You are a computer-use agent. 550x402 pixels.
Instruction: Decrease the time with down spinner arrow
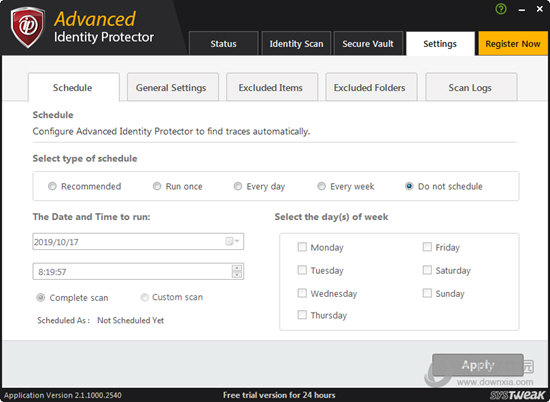(237, 275)
